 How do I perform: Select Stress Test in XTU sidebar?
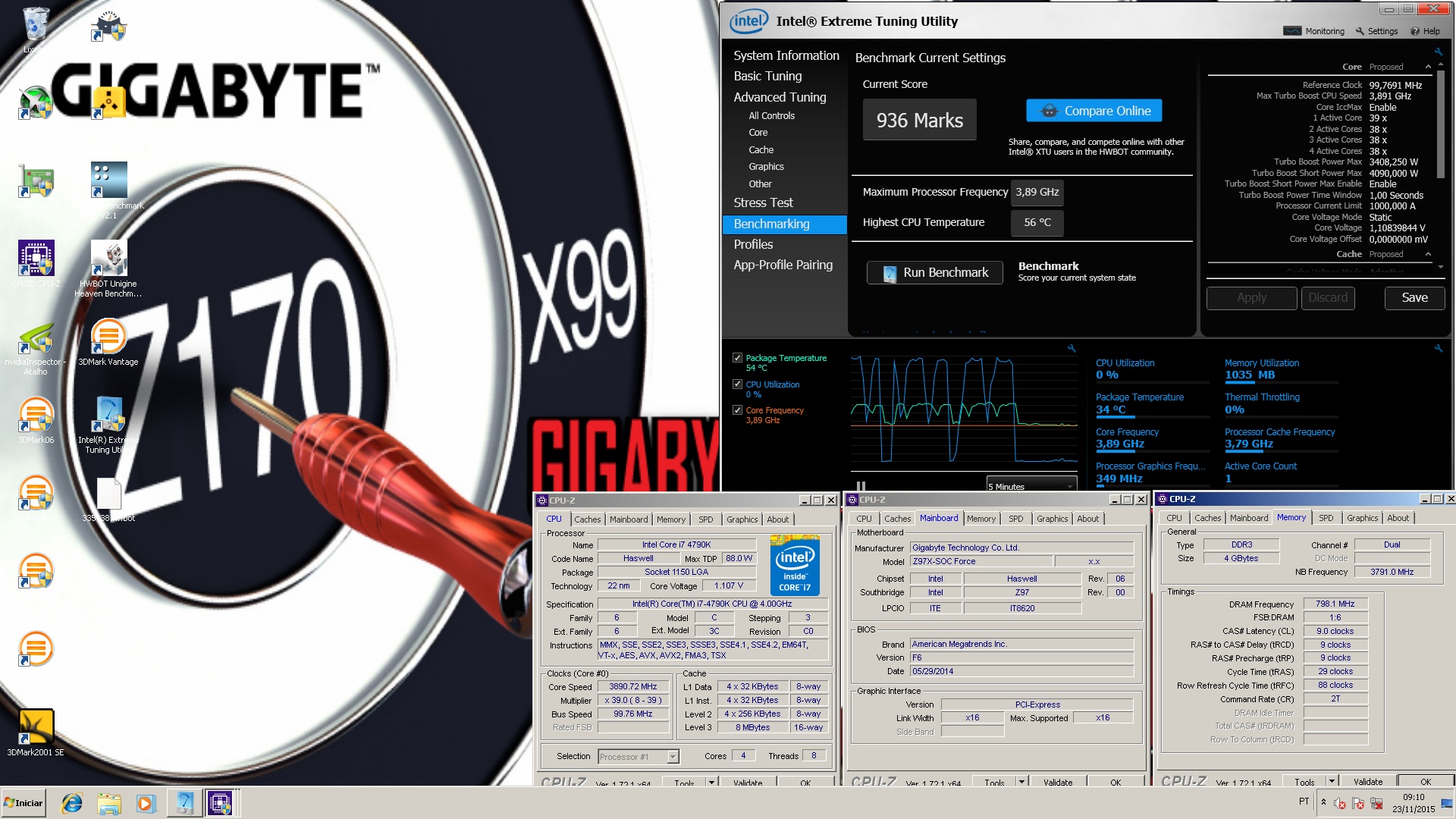763,202
